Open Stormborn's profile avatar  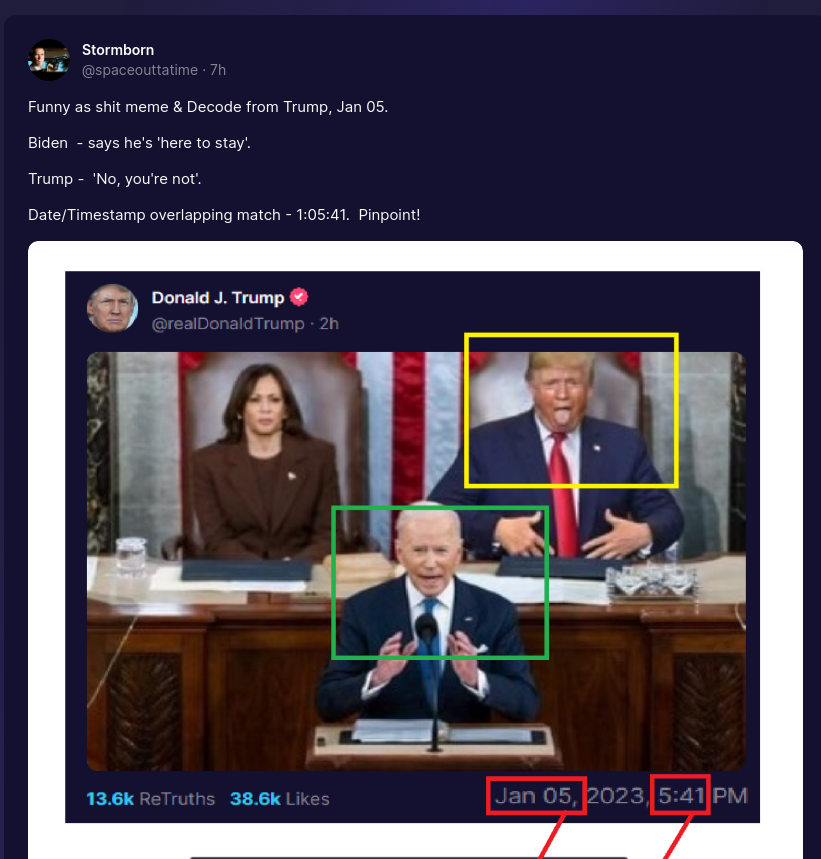coord(49,60)
